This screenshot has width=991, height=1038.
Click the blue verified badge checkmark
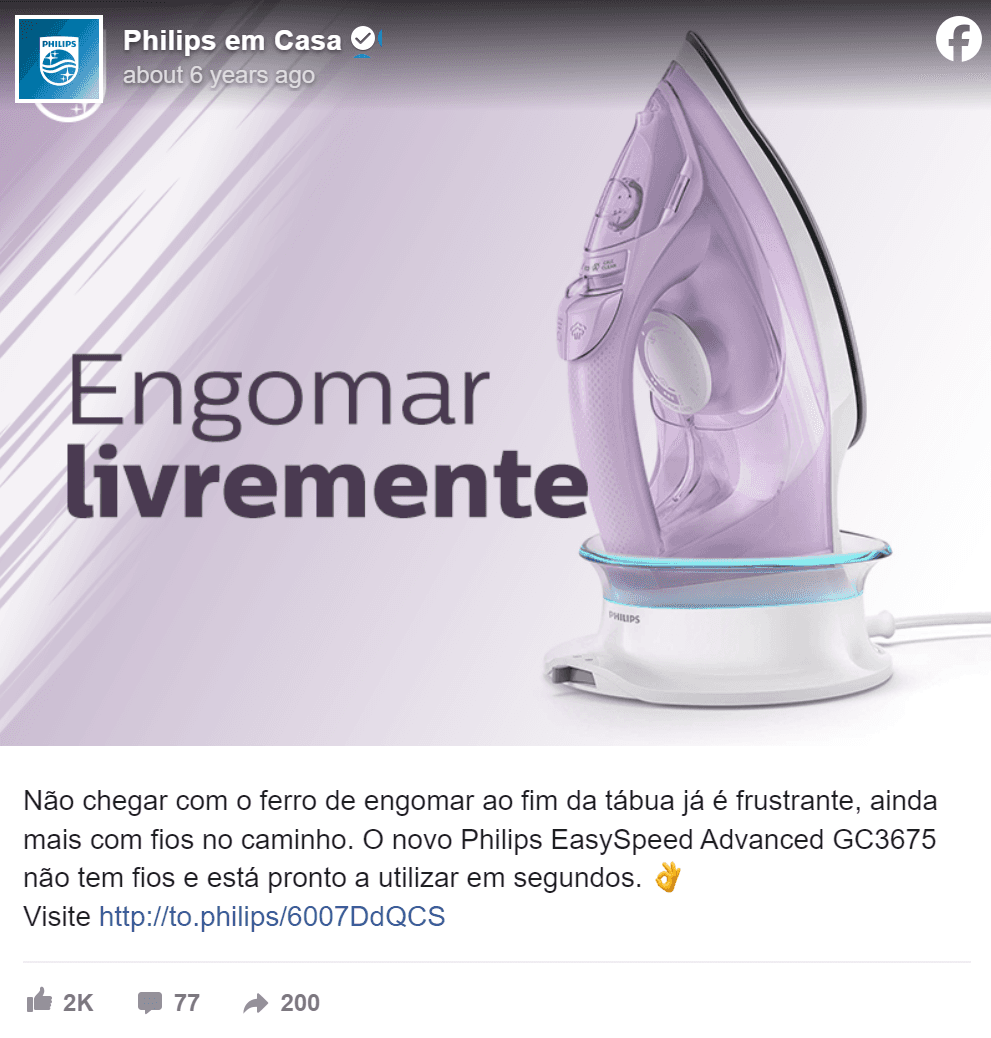362,40
